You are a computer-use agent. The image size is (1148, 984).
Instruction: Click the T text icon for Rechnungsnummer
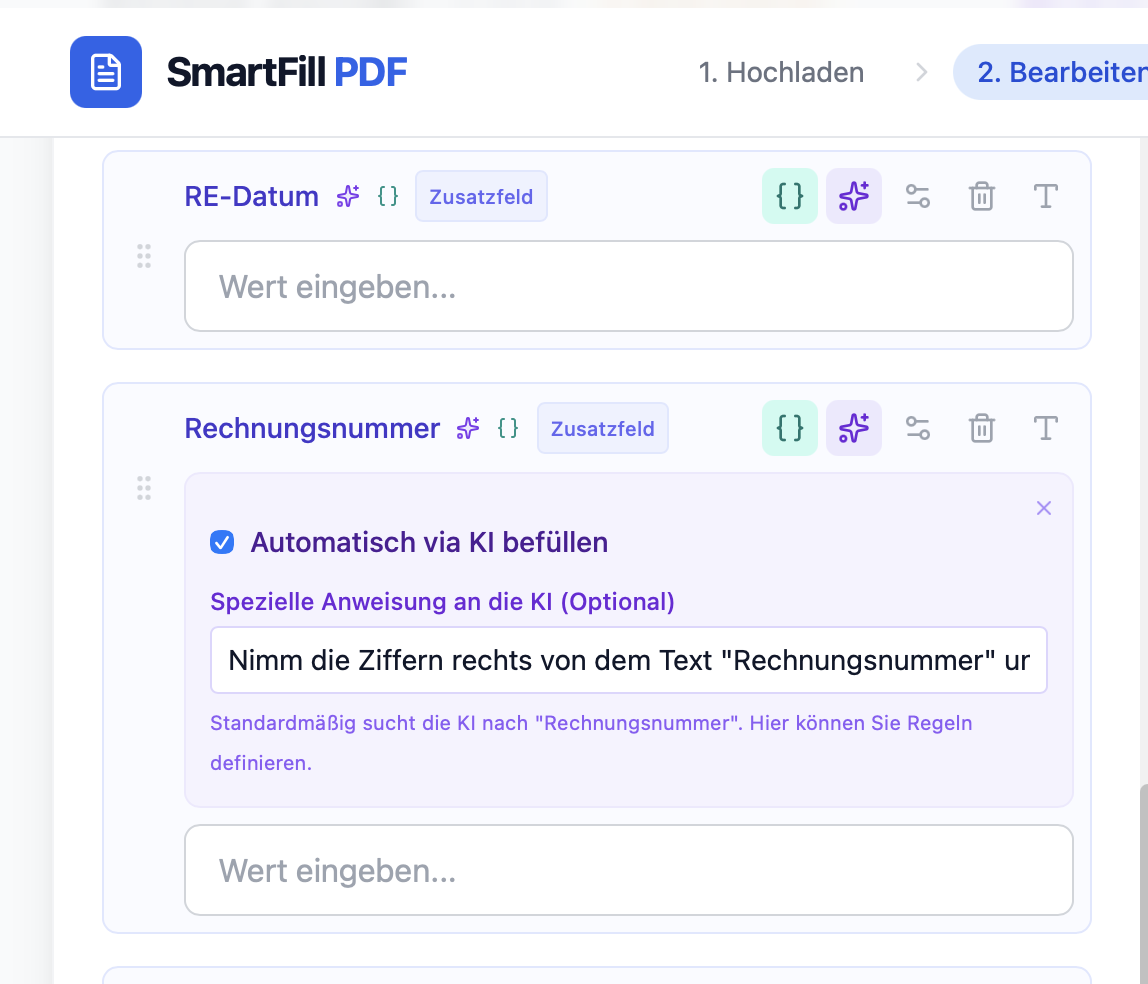pyautogui.click(x=1045, y=428)
